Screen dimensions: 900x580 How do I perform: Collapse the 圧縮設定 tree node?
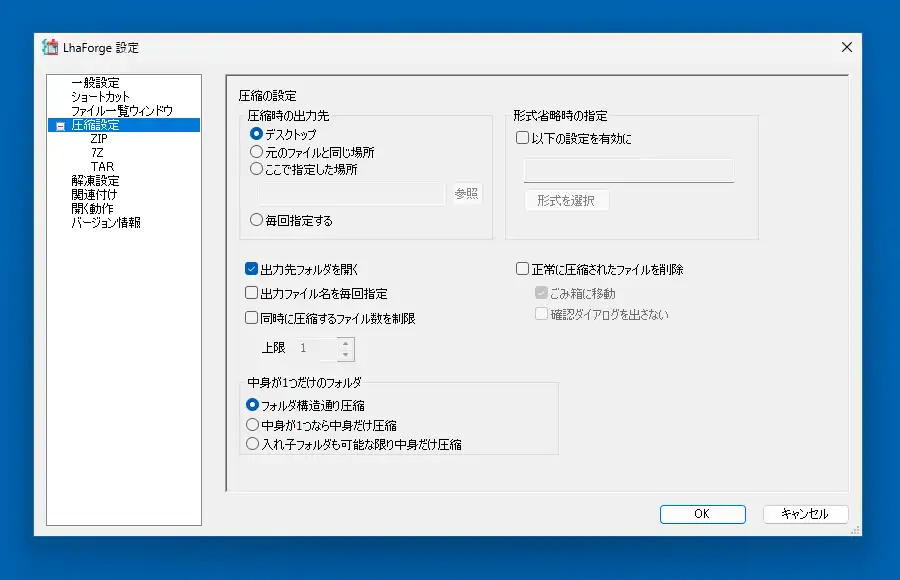60,125
